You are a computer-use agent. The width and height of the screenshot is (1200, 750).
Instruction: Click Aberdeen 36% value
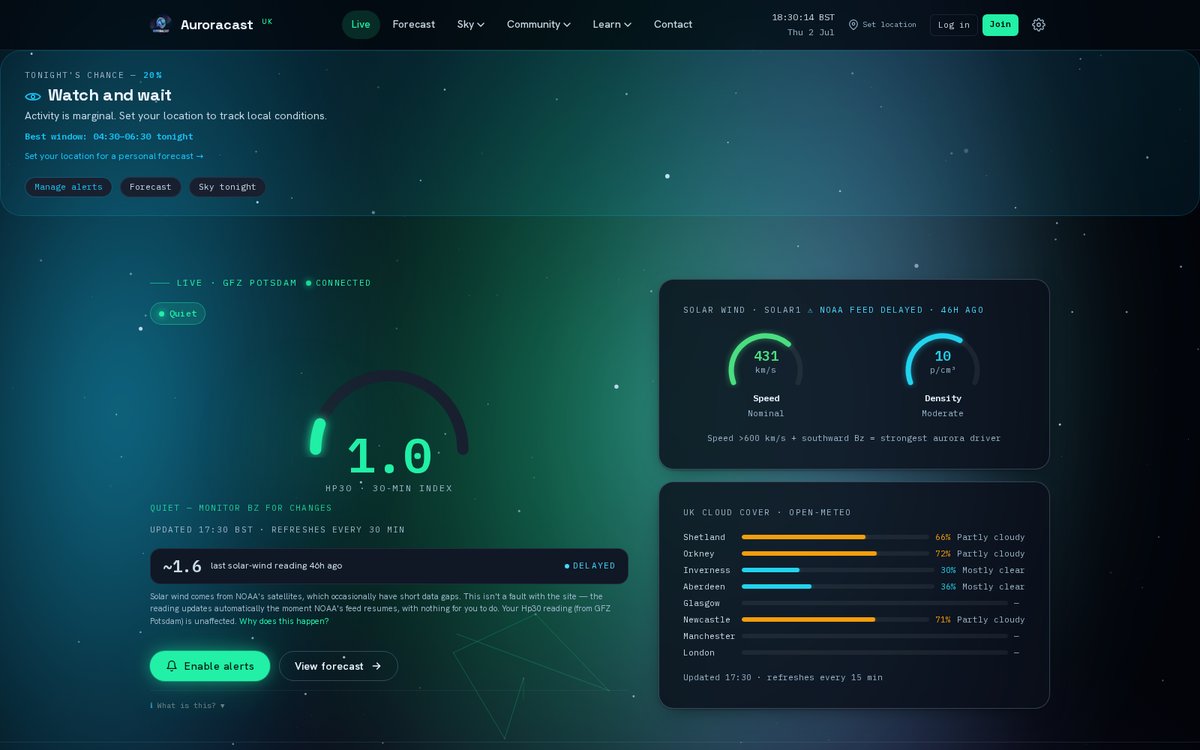point(948,587)
